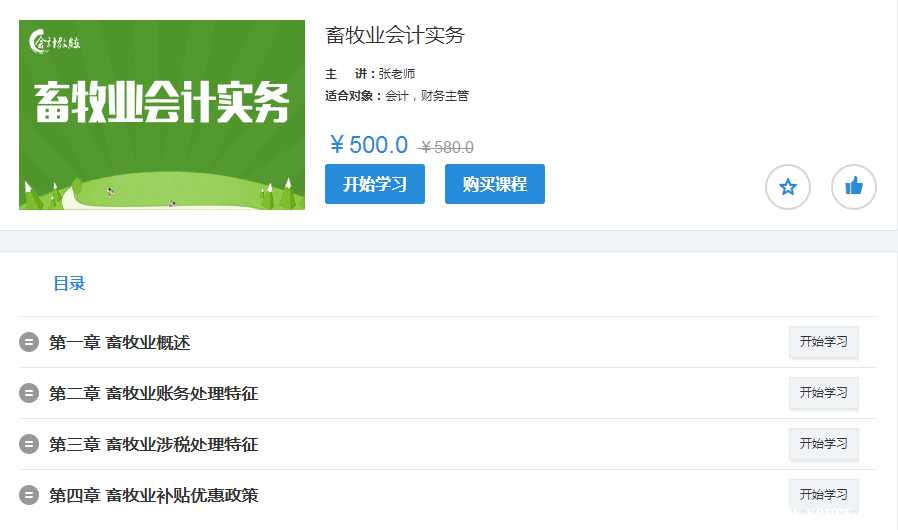Open the 第一章 畜牧业概述 chapter title
898x530 pixels.
(x=119, y=343)
